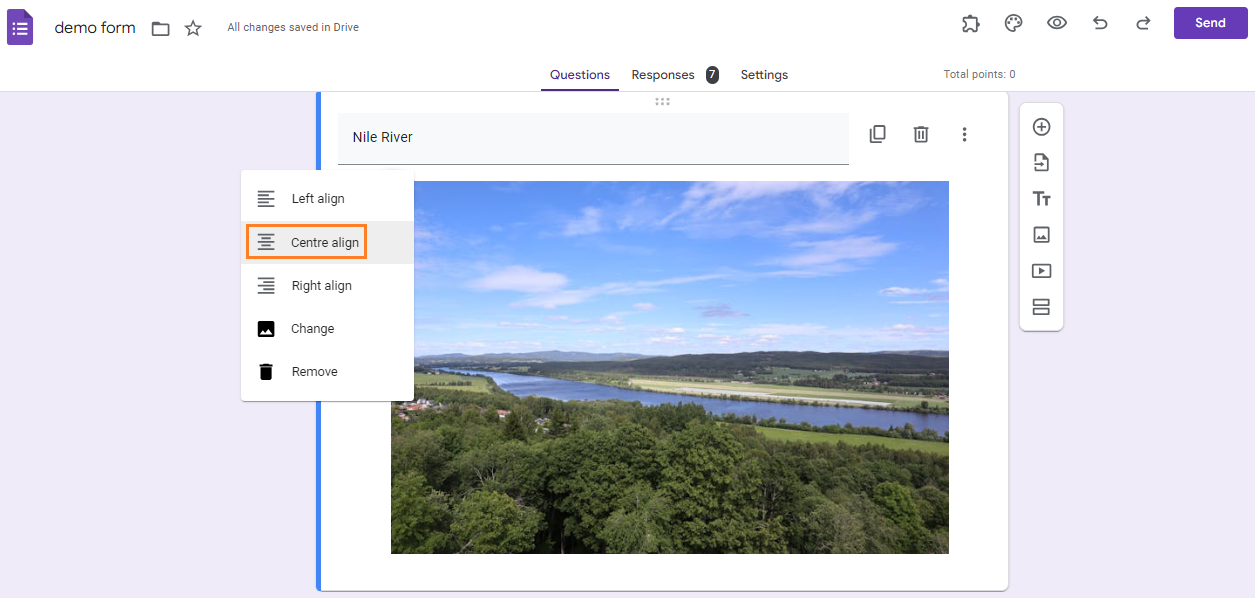Click the Undo arrow
The width and height of the screenshot is (1255, 598).
1100,23
